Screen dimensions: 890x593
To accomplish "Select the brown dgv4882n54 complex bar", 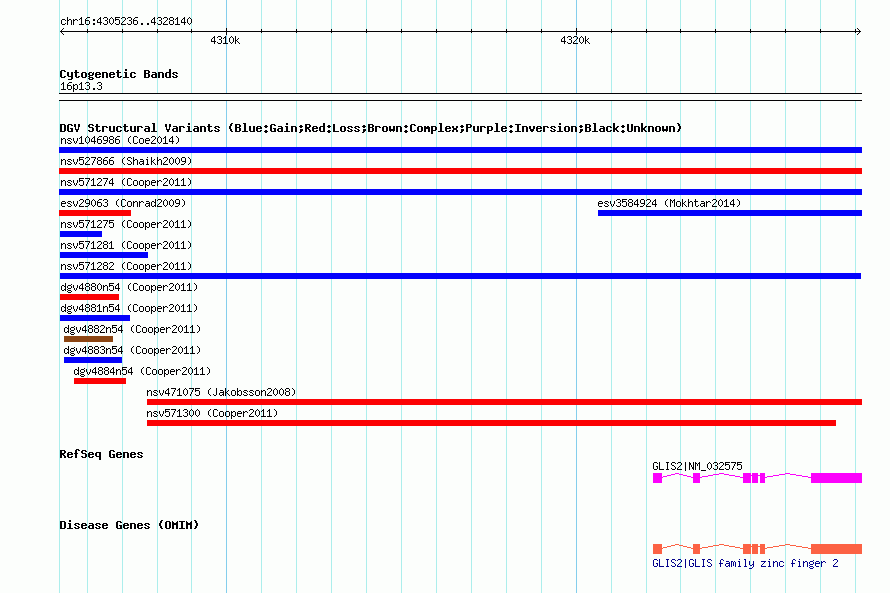I will point(89,339).
